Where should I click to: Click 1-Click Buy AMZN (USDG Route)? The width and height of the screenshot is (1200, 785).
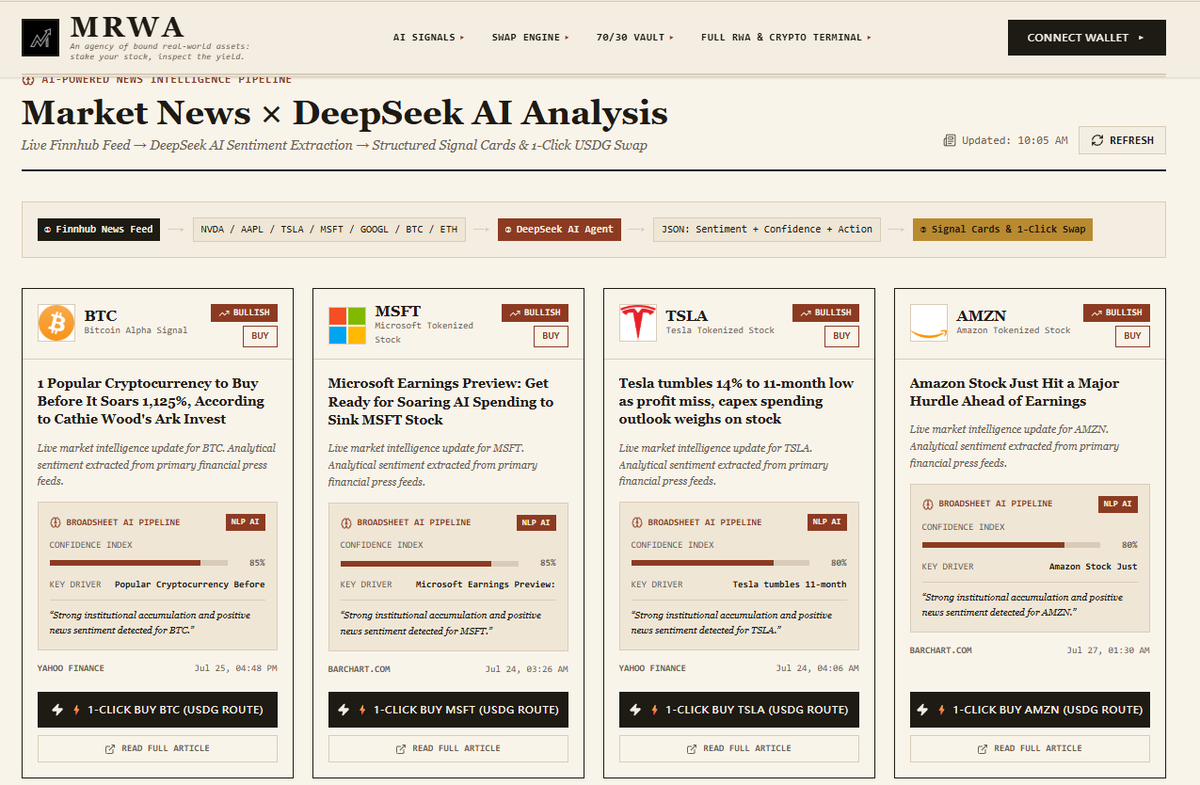1030,710
